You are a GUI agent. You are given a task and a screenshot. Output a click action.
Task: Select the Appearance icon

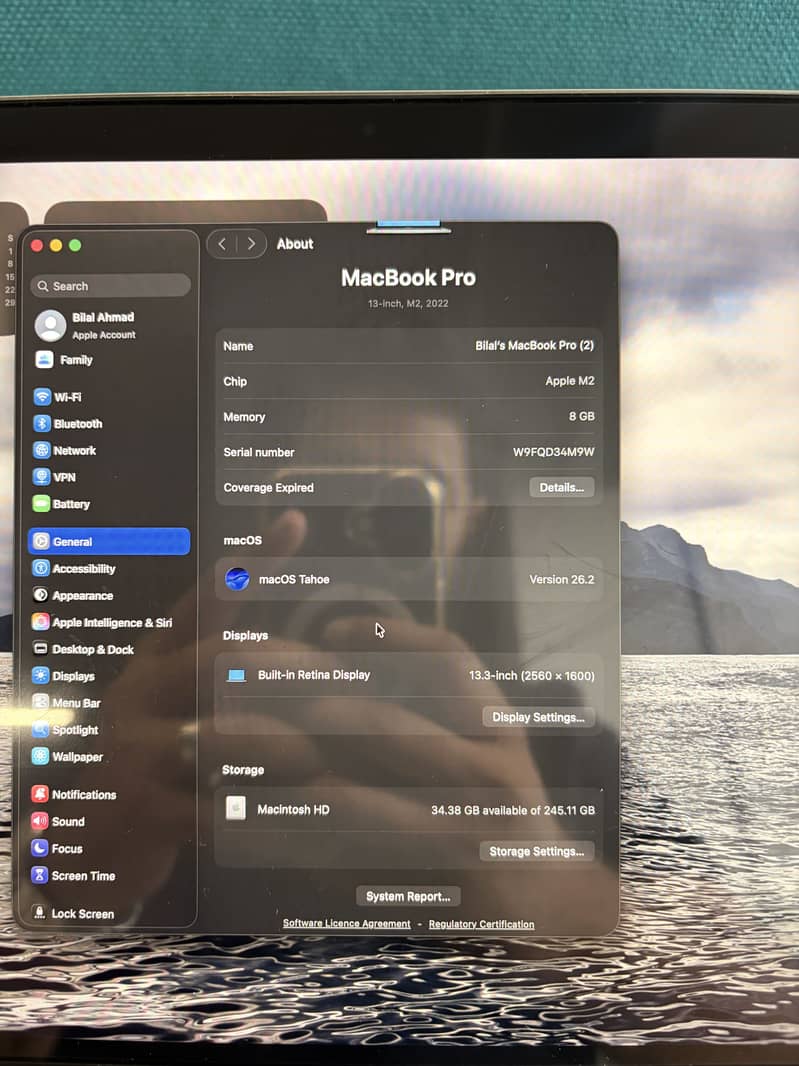(x=41, y=595)
